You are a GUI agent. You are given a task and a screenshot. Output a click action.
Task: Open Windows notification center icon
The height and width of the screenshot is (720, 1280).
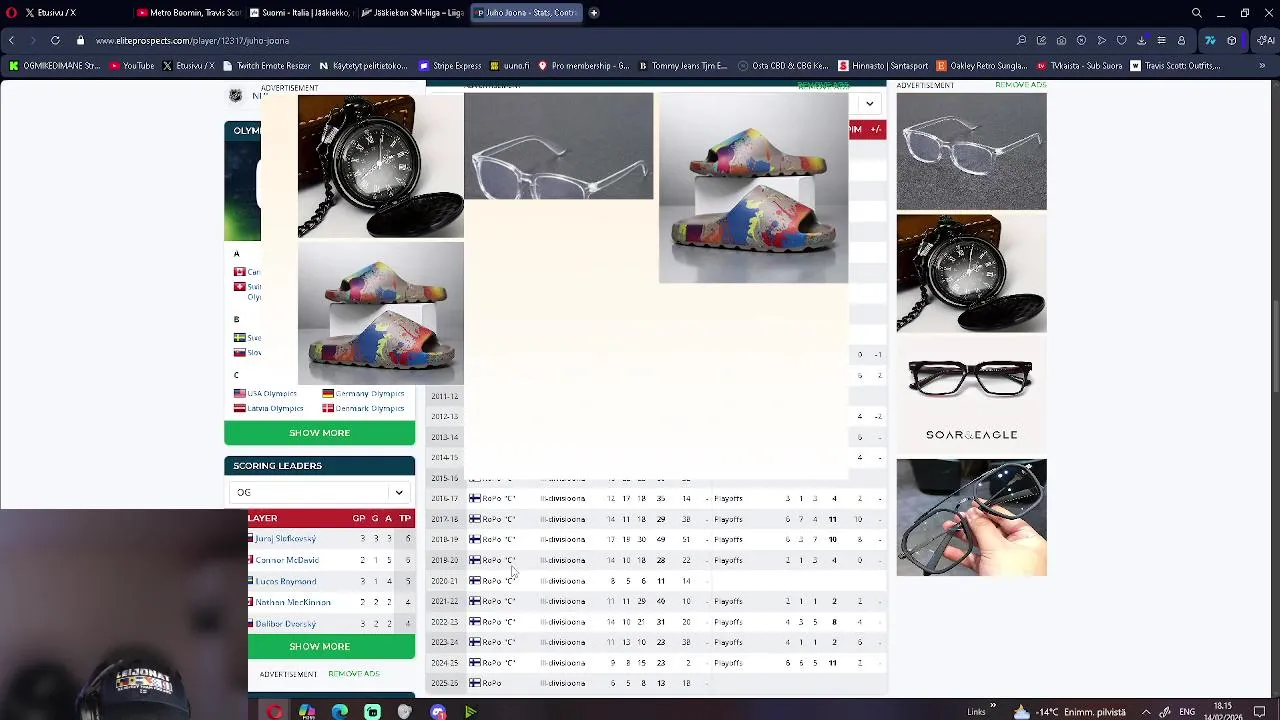pyautogui.click(x=1260, y=712)
